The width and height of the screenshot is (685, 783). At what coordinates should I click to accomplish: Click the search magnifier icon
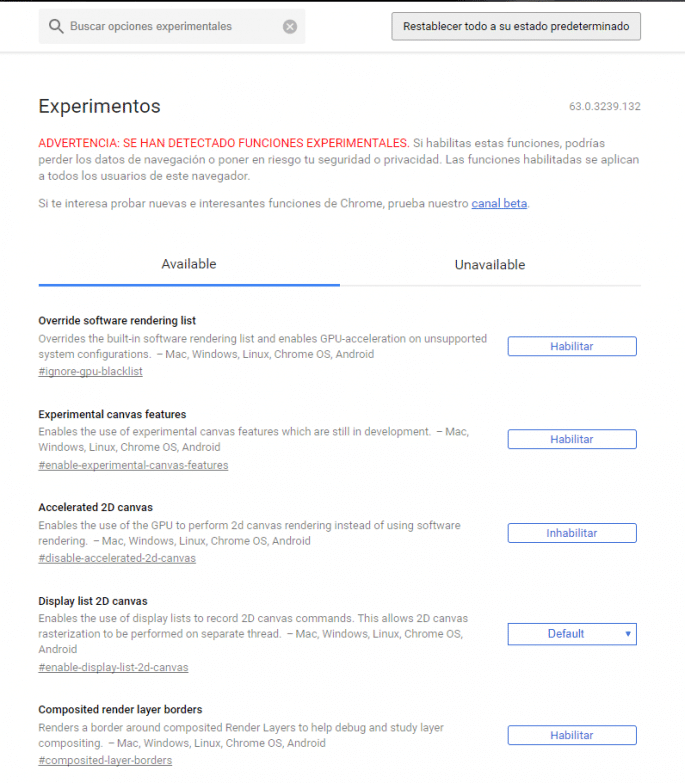point(56,27)
